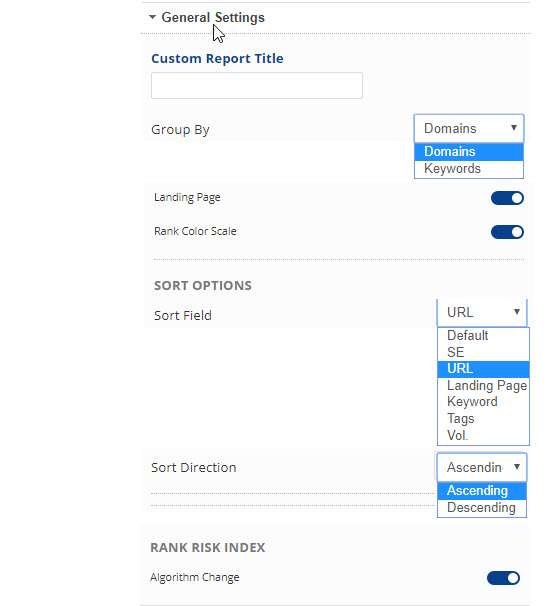This screenshot has height=606, width=547.
Task: Select Descending sort direction option
Action: click(x=482, y=508)
